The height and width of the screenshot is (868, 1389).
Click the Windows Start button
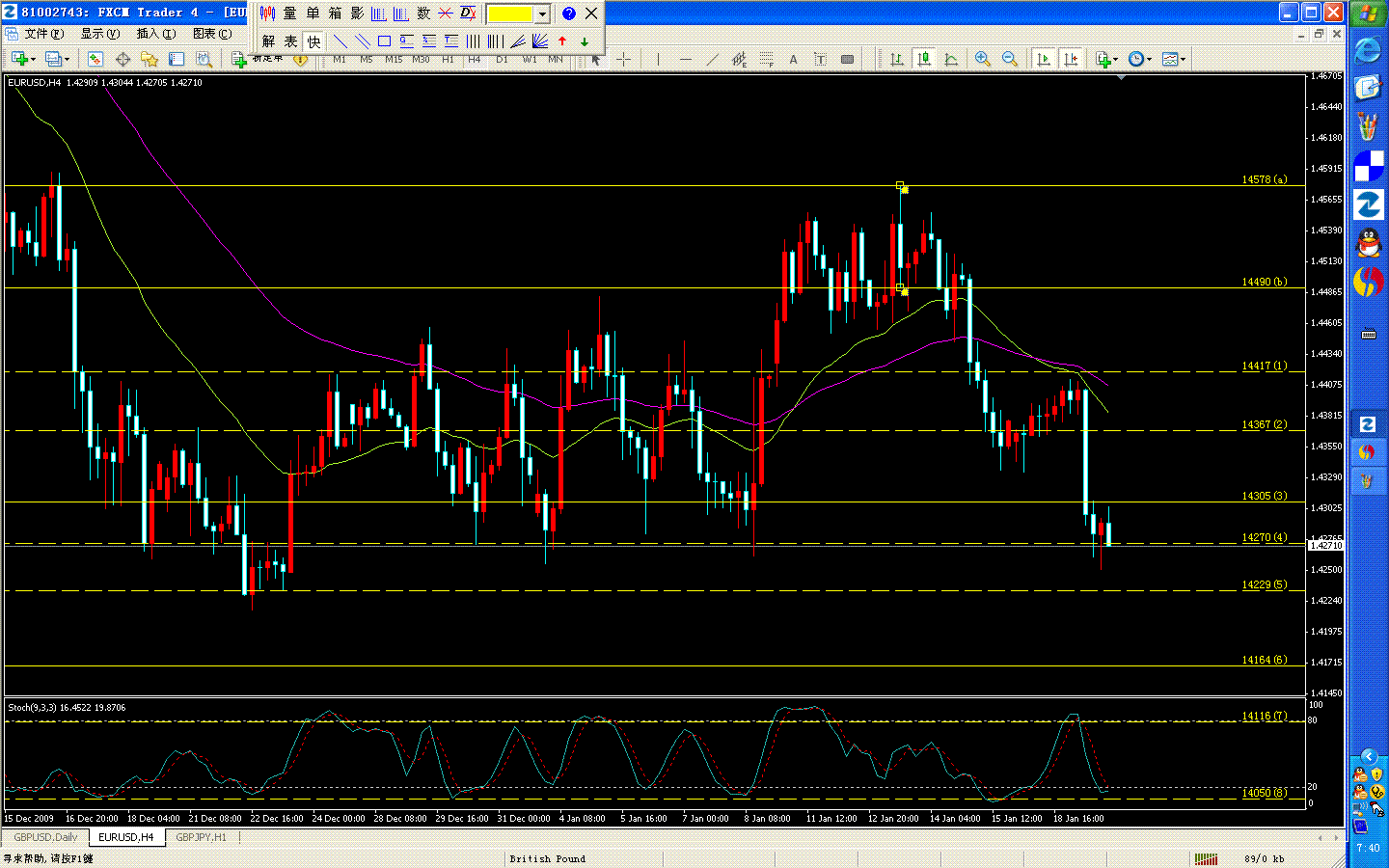tap(1368, 14)
